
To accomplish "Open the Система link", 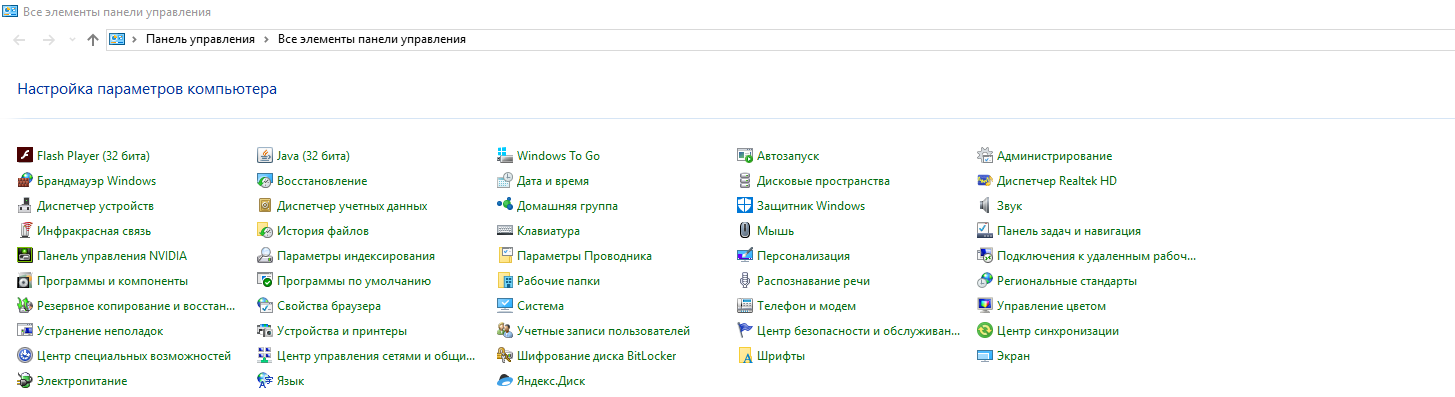I will coord(541,306).
